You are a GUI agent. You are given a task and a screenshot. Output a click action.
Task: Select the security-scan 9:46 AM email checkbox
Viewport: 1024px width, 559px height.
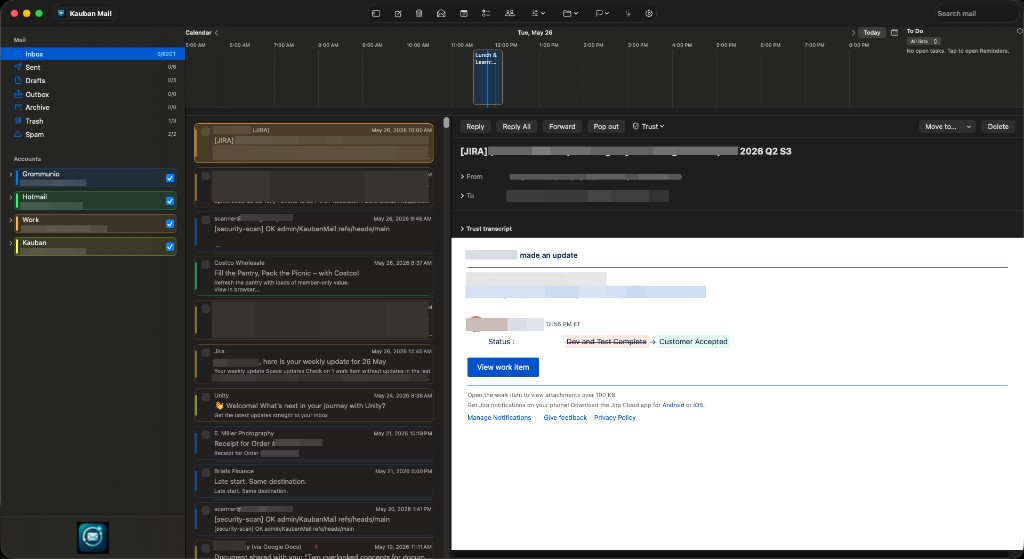[x=205, y=219]
